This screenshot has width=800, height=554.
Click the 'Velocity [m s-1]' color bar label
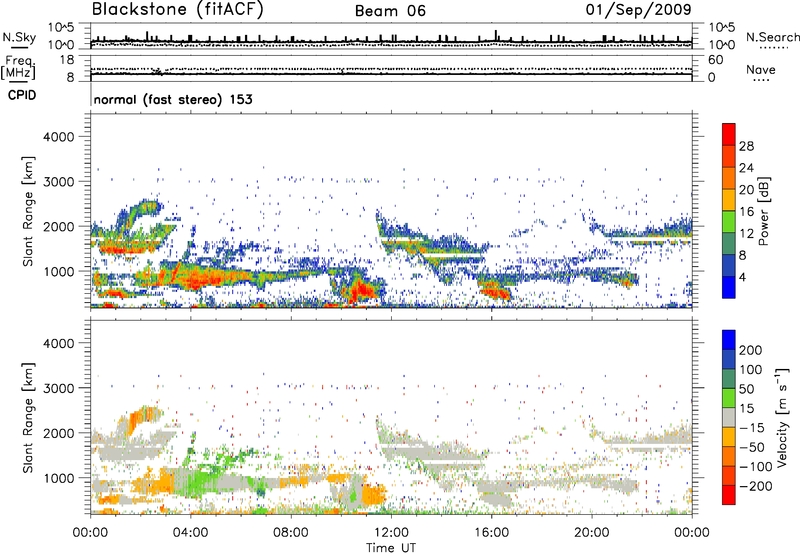pos(781,417)
